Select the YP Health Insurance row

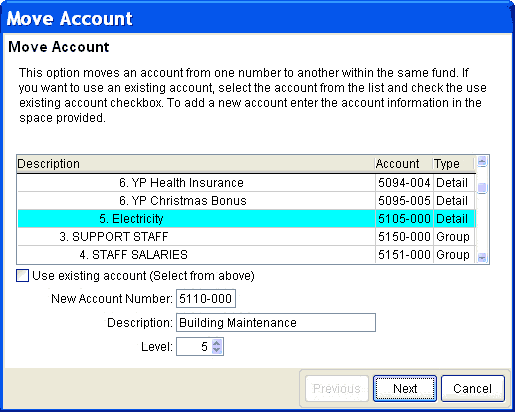(246, 183)
